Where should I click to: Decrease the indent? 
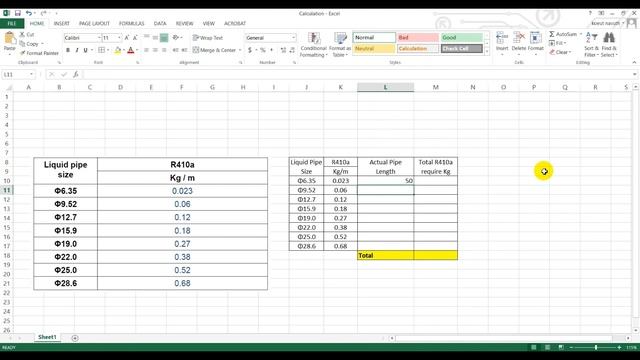tap(176, 50)
